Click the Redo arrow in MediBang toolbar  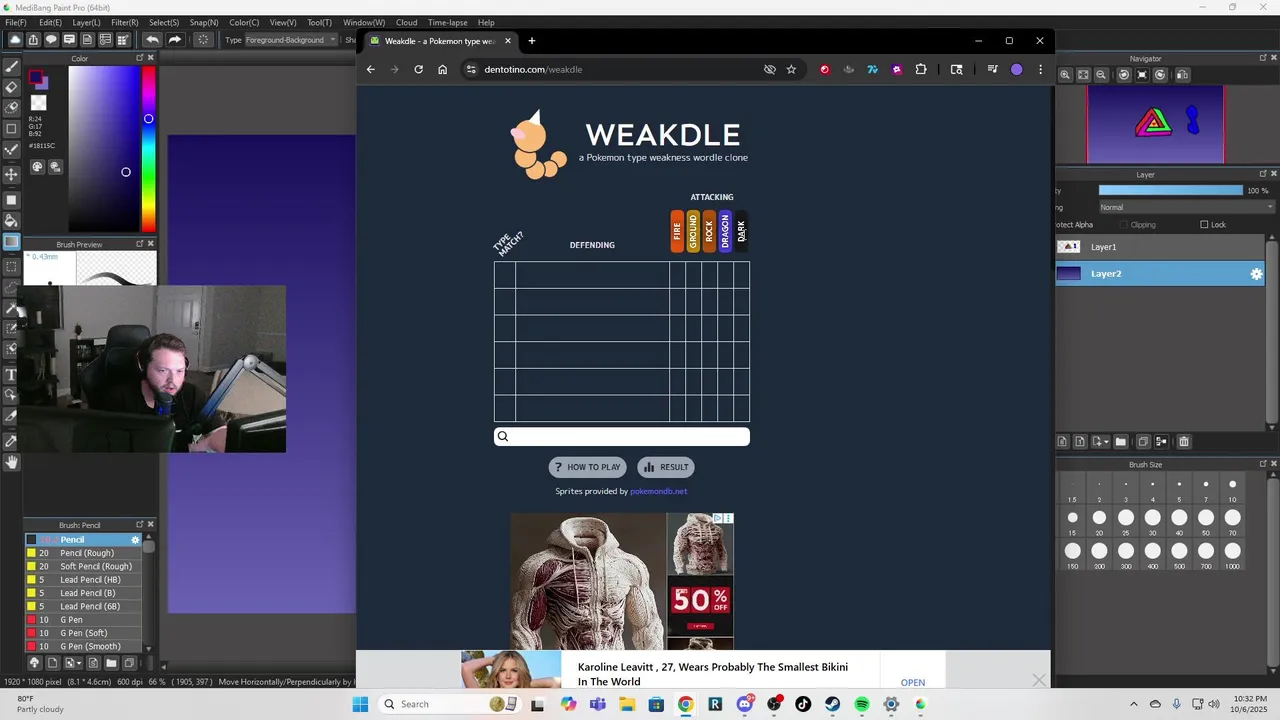point(174,40)
